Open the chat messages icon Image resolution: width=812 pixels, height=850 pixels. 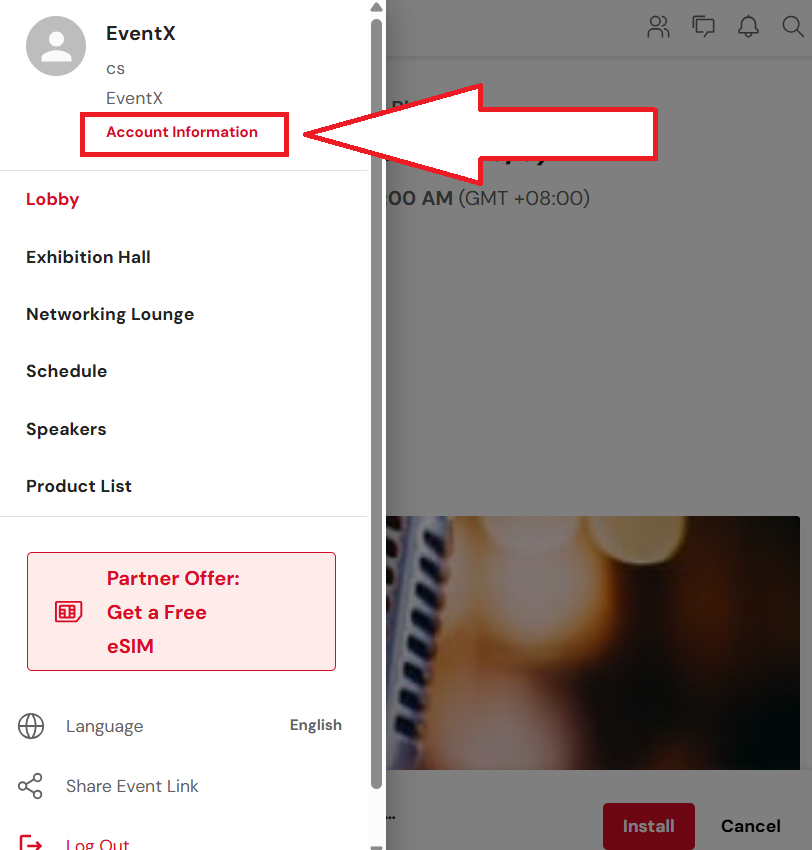pyautogui.click(x=703, y=26)
